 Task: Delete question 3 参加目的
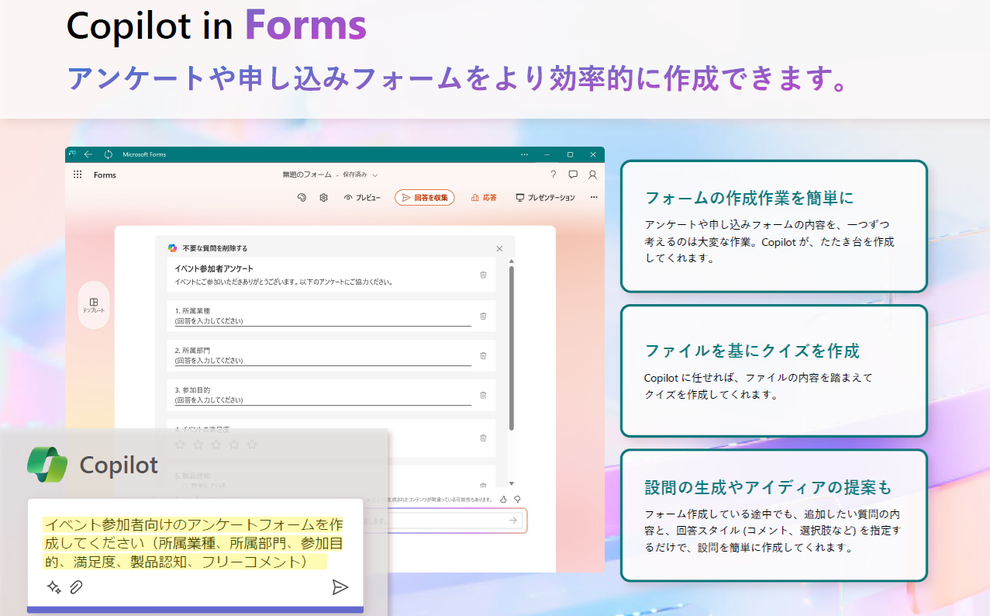pos(483,396)
